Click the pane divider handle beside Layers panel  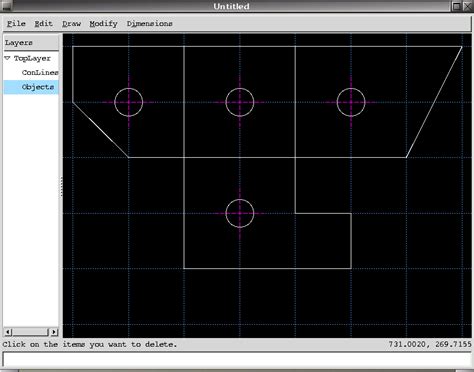pyautogui.click(x=61, y=186)
